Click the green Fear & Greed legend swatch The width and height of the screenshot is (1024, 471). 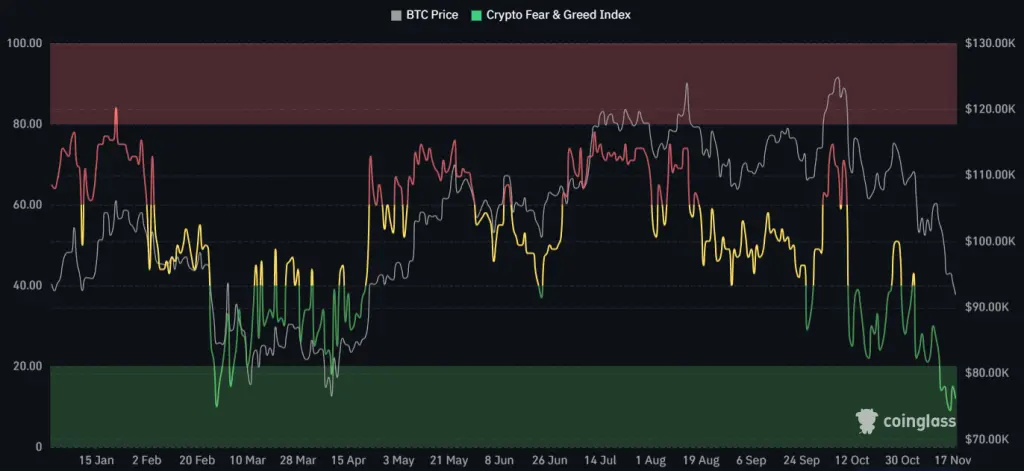476,14
